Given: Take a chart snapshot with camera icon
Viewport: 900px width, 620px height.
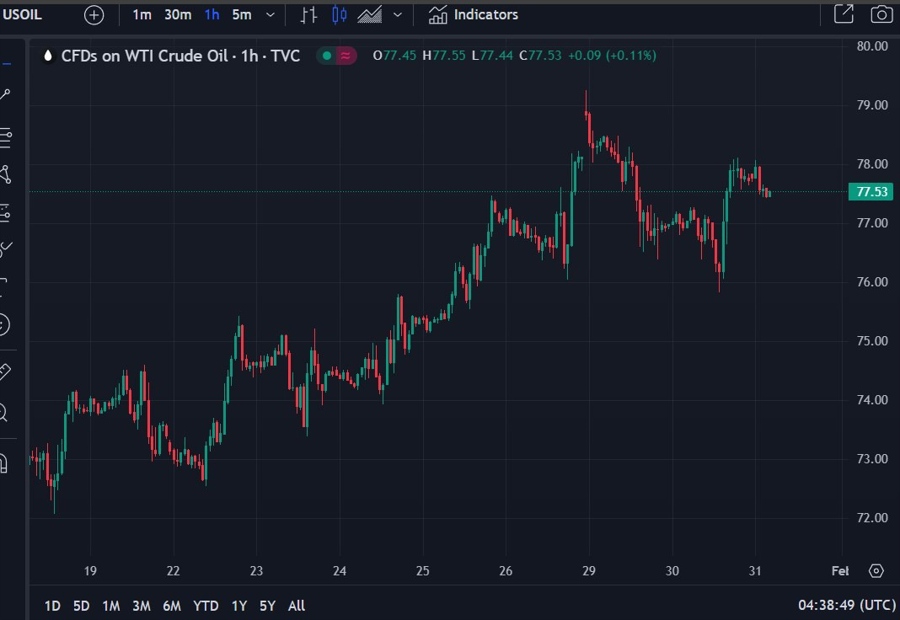Looking at the screenshot, I should (x=882, y=14).
